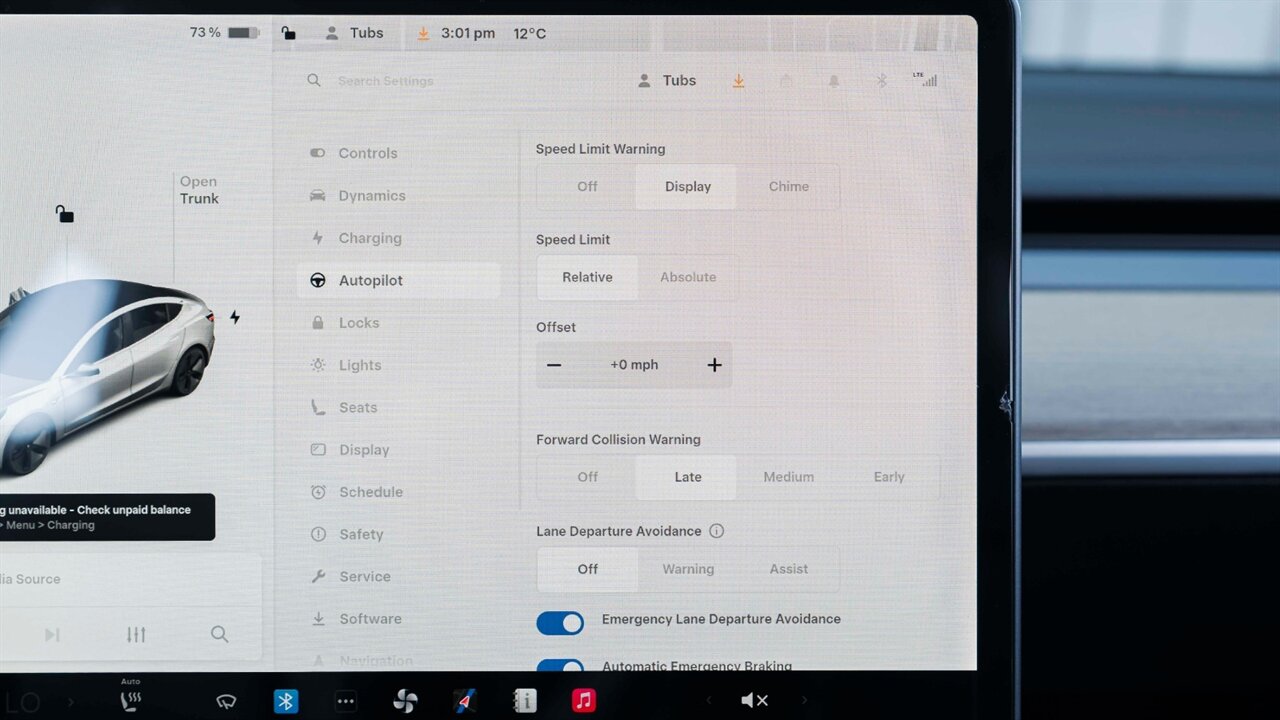Screen dimensions: 1280x720
Task: Open the Bluetooth app in the dock
Action: 286,701
